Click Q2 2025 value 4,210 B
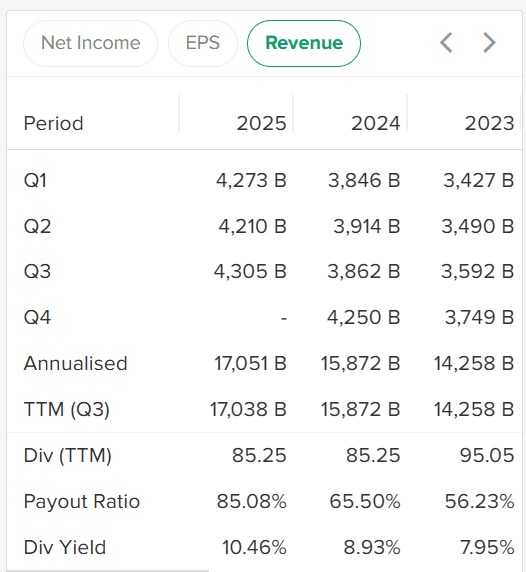The height and width of the screenshot is (572, 526). (x=252, y=226)
